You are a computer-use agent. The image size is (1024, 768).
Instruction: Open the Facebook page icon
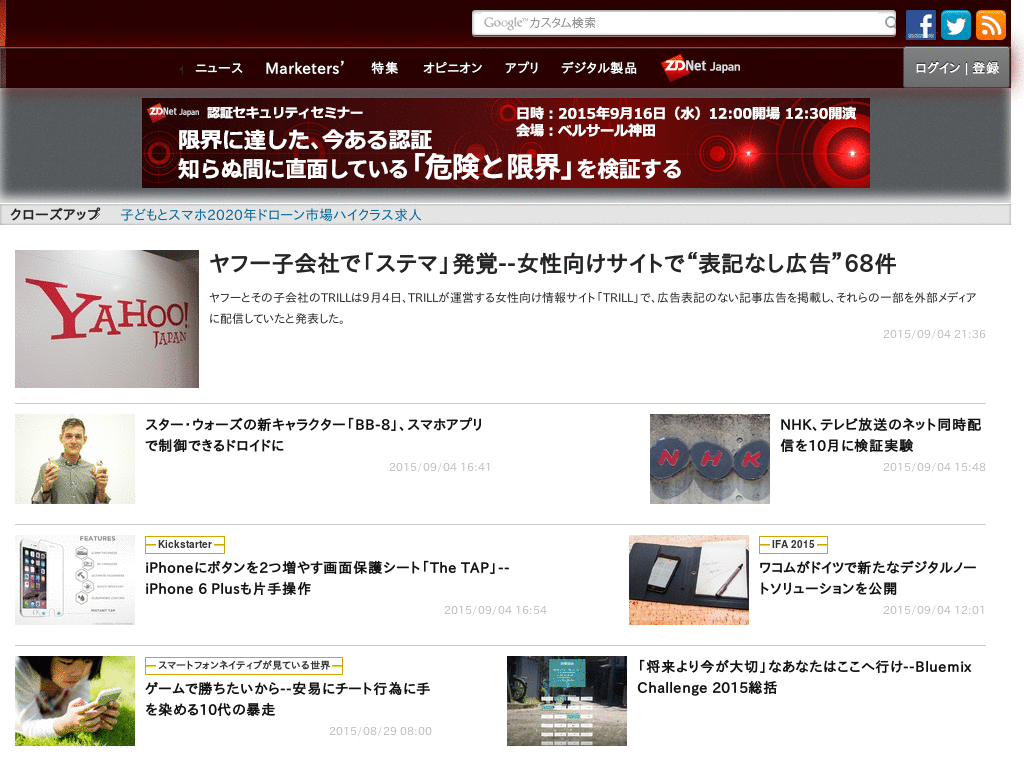pyautogui.click(x=920, y=25)
